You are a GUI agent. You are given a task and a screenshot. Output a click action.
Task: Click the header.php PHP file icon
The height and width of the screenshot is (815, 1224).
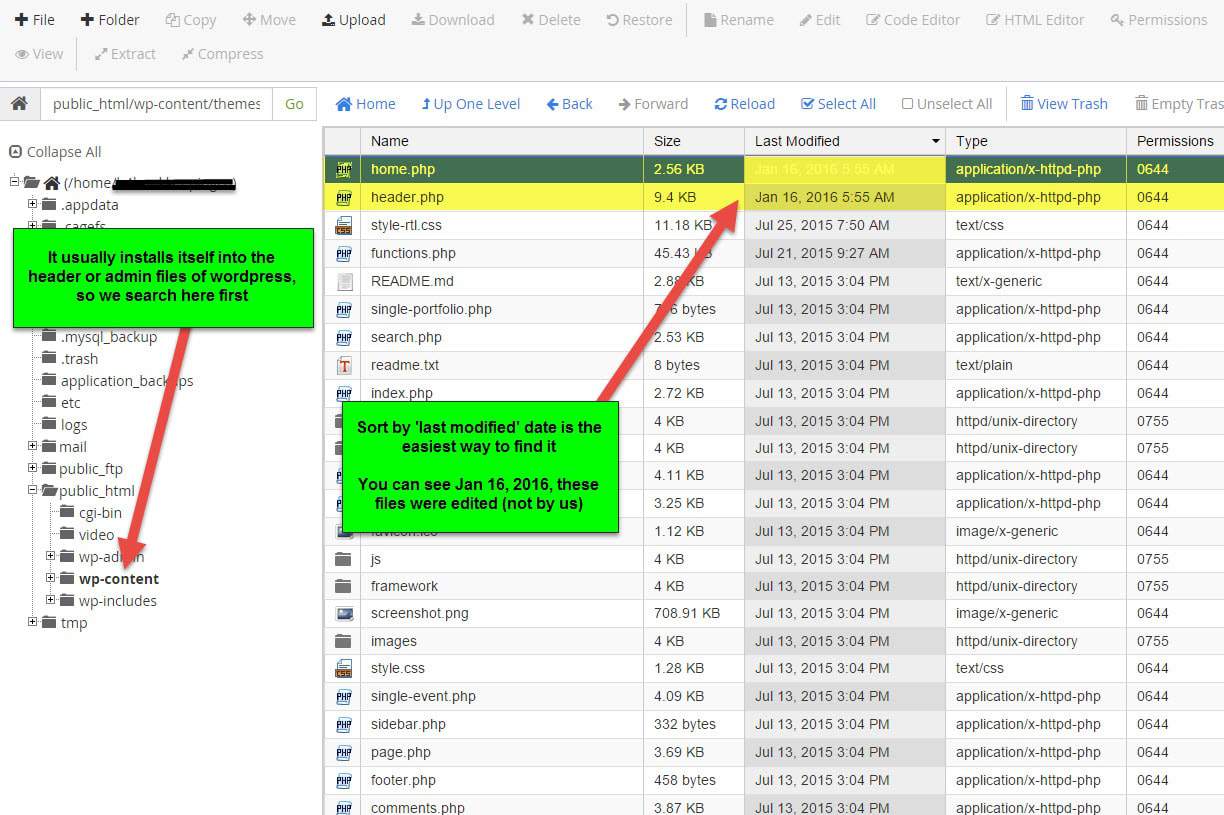pyautogui.click(x=344, y=197)
